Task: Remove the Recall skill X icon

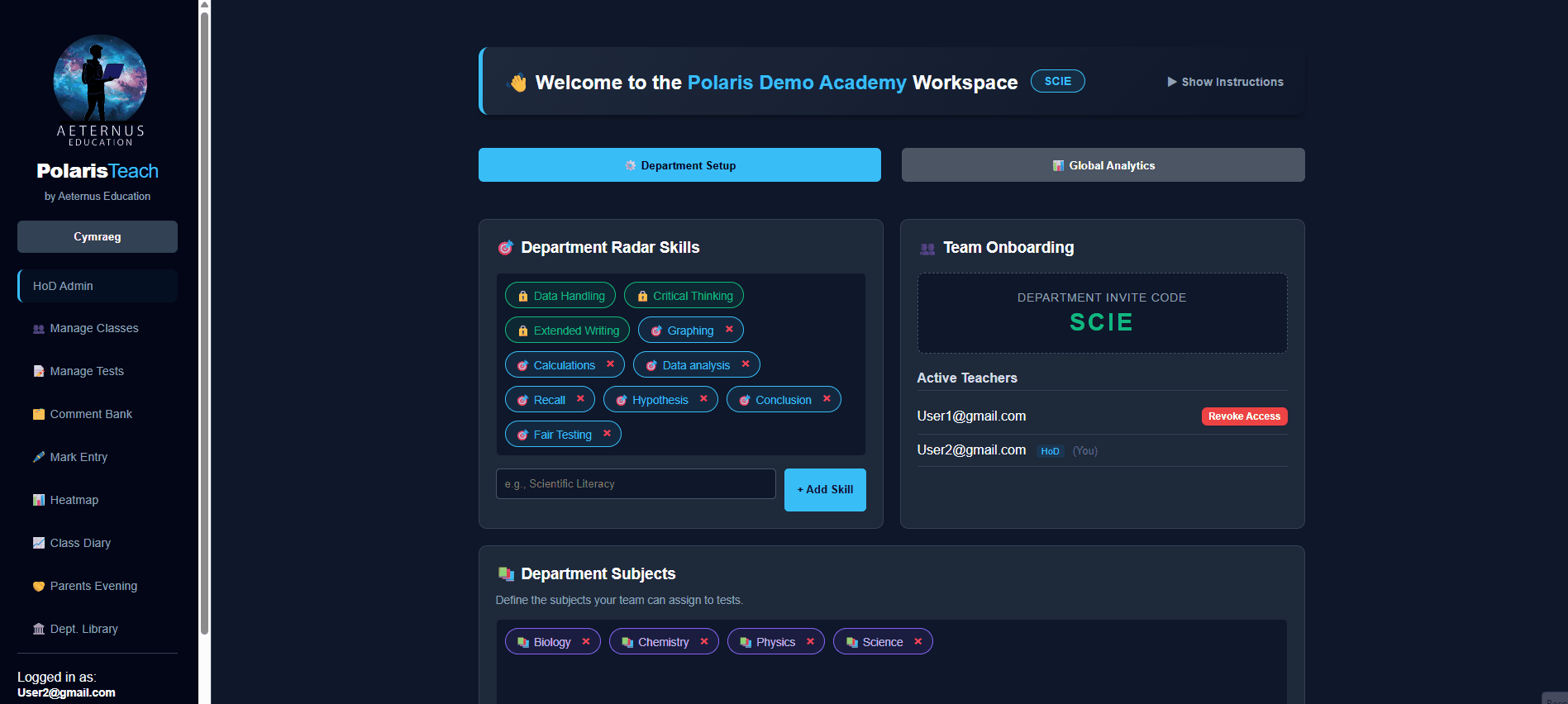Action: coord(580,399)
